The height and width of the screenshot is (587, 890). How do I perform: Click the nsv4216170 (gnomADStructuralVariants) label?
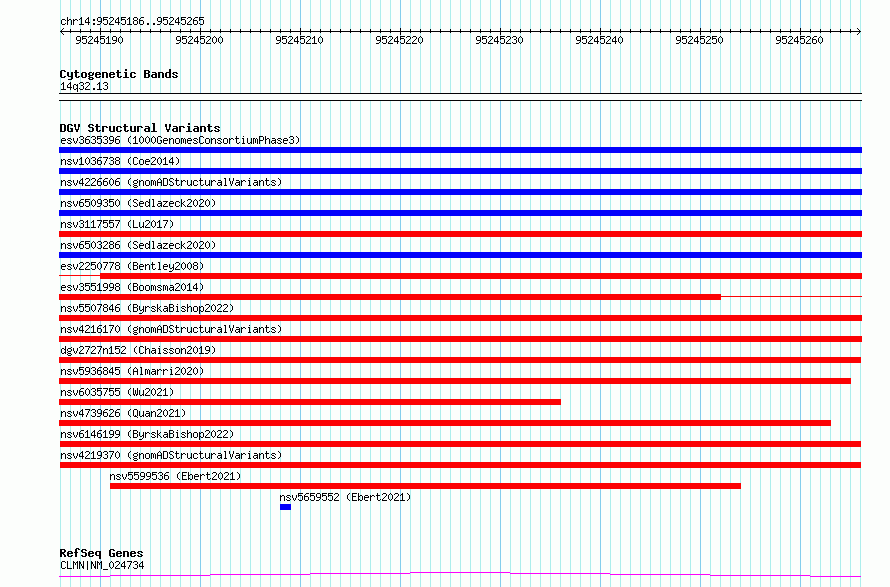point(171,329)
